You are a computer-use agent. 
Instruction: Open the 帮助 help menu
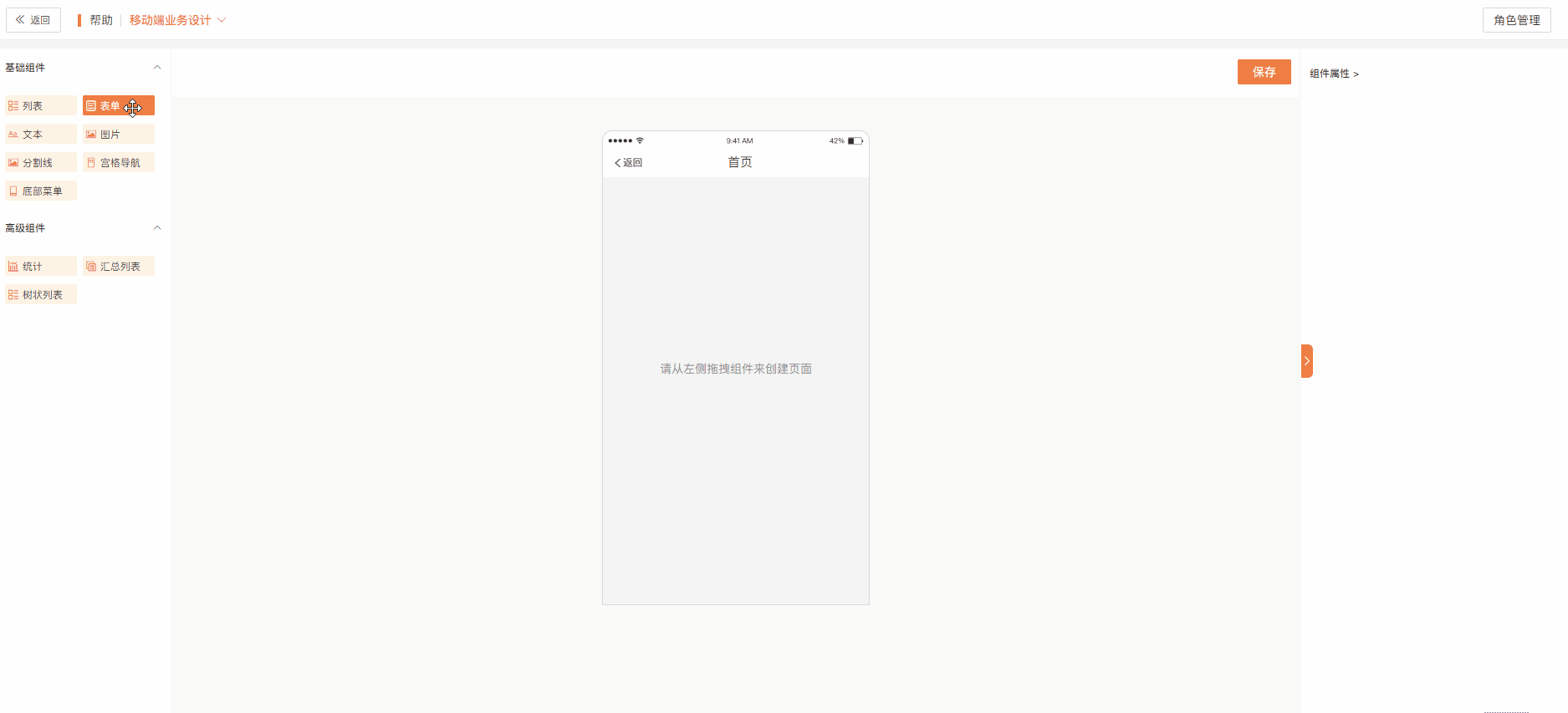100,20
